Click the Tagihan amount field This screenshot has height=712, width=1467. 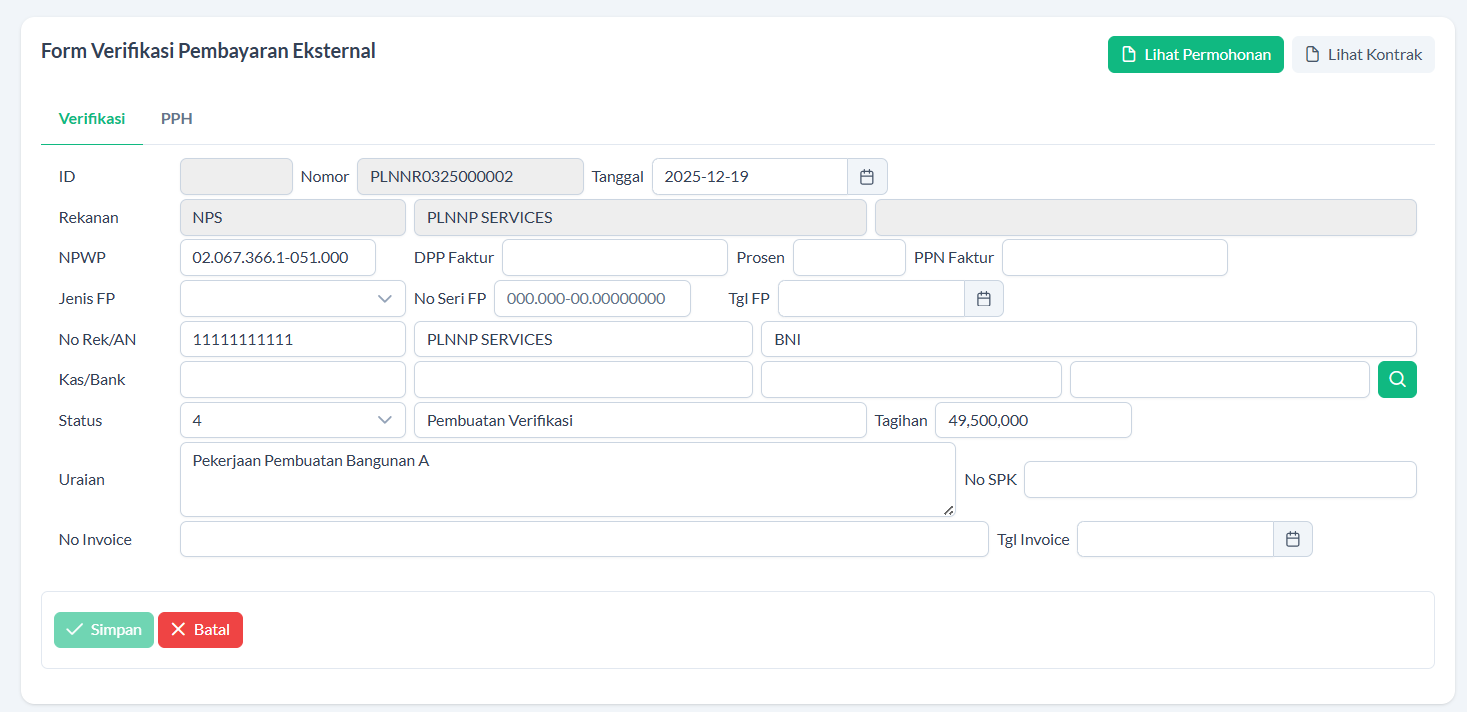[1032, 421]
